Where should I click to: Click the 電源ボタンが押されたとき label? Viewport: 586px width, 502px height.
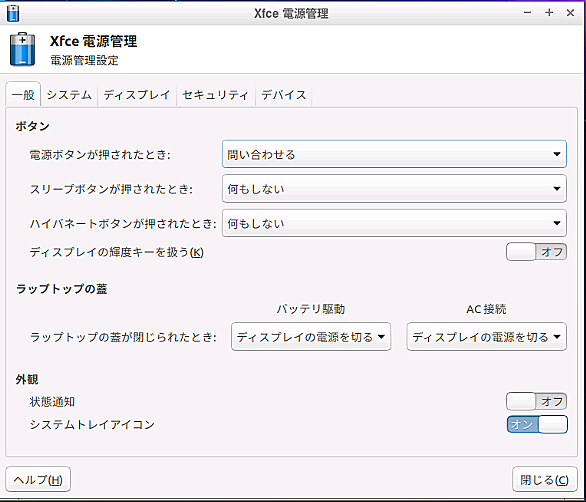100,154
